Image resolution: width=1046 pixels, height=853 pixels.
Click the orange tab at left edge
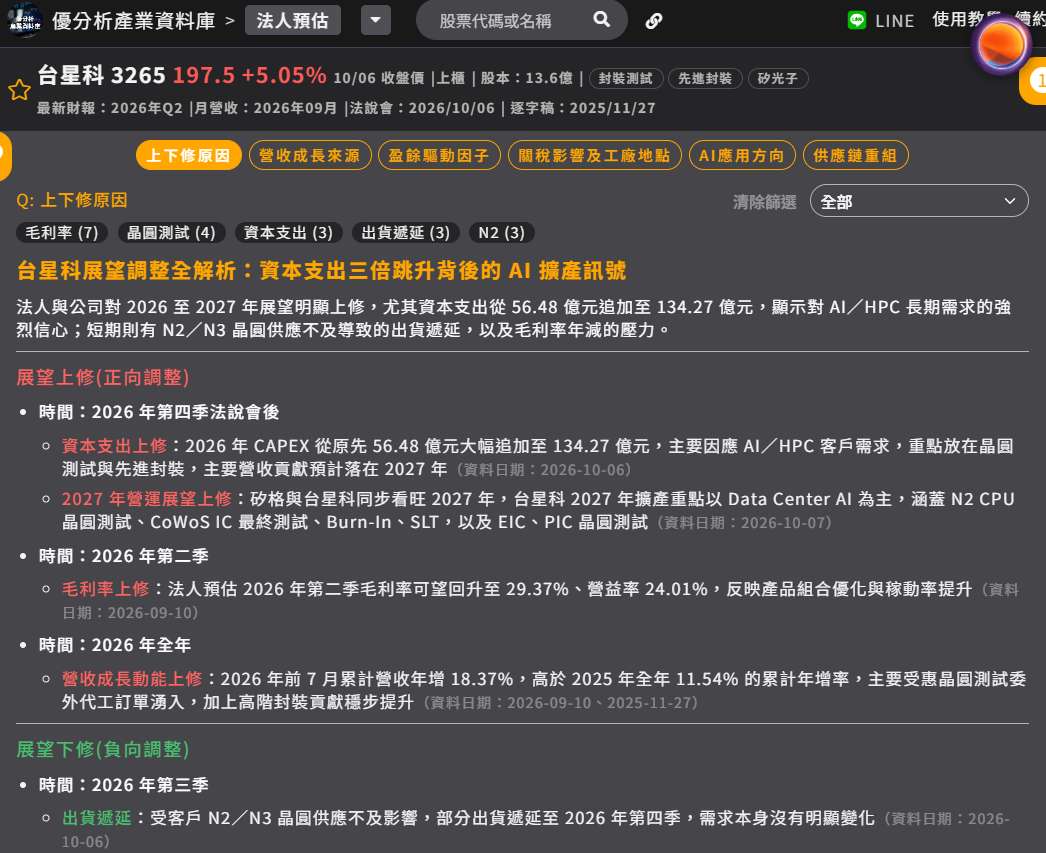[4, 155]
